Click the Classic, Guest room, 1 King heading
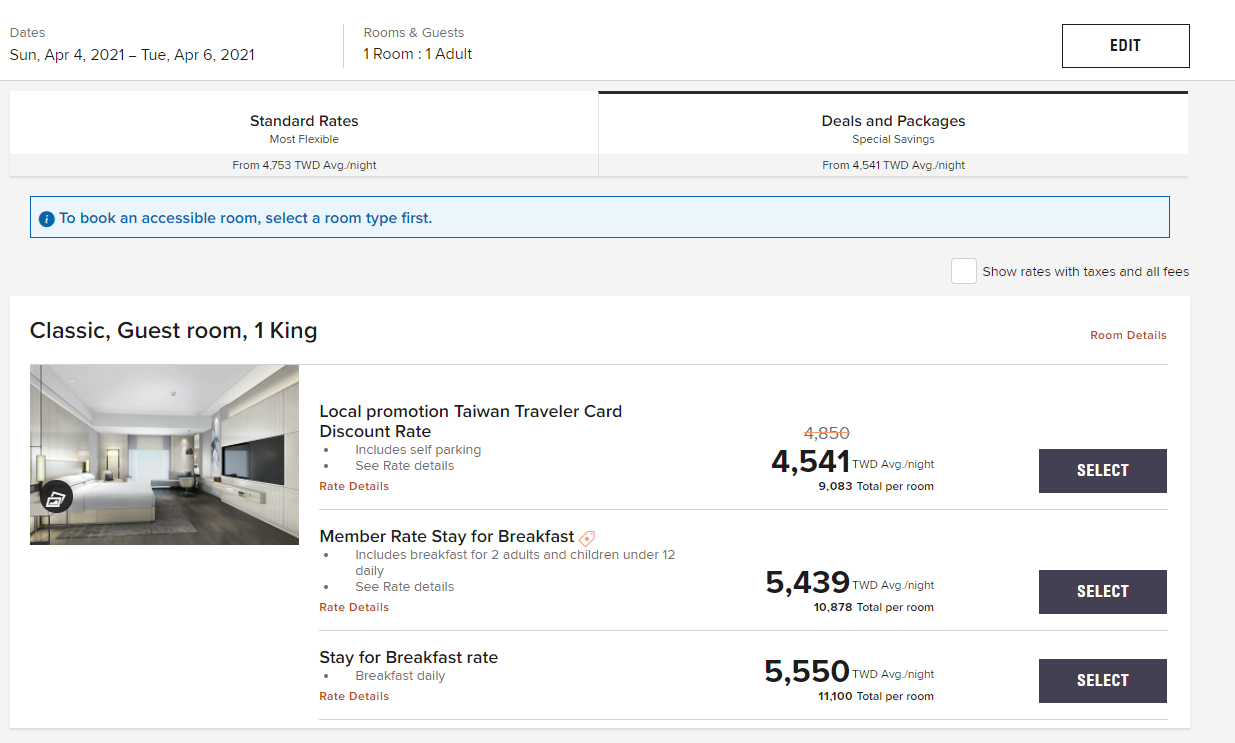 pos(174,331)
